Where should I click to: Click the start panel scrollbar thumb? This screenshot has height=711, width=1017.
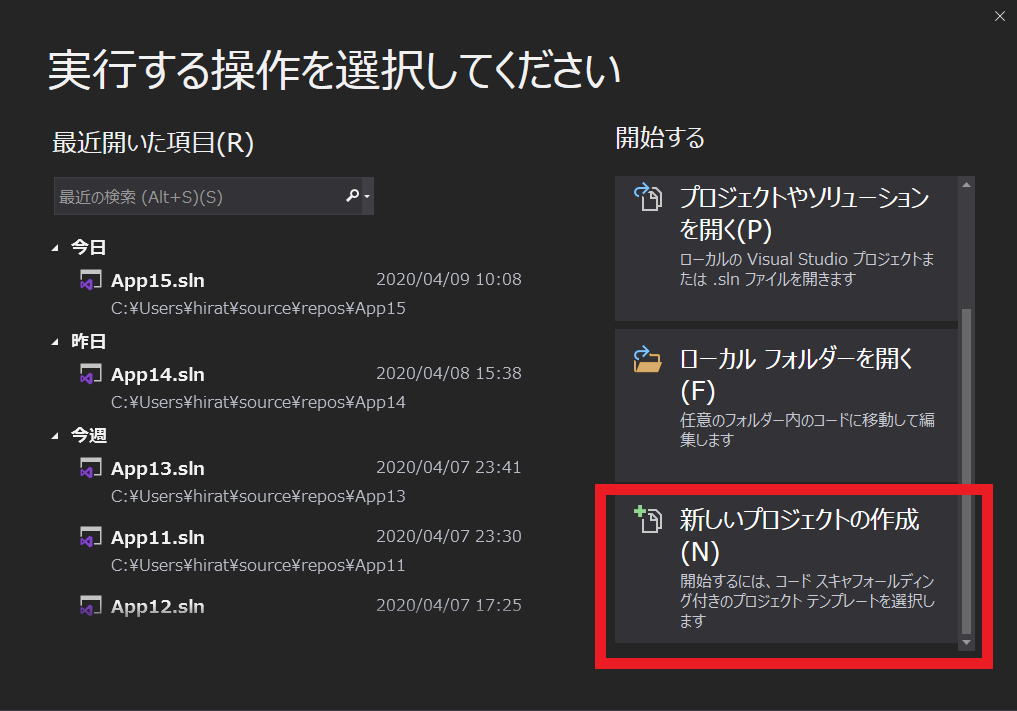tap(966, 470)
